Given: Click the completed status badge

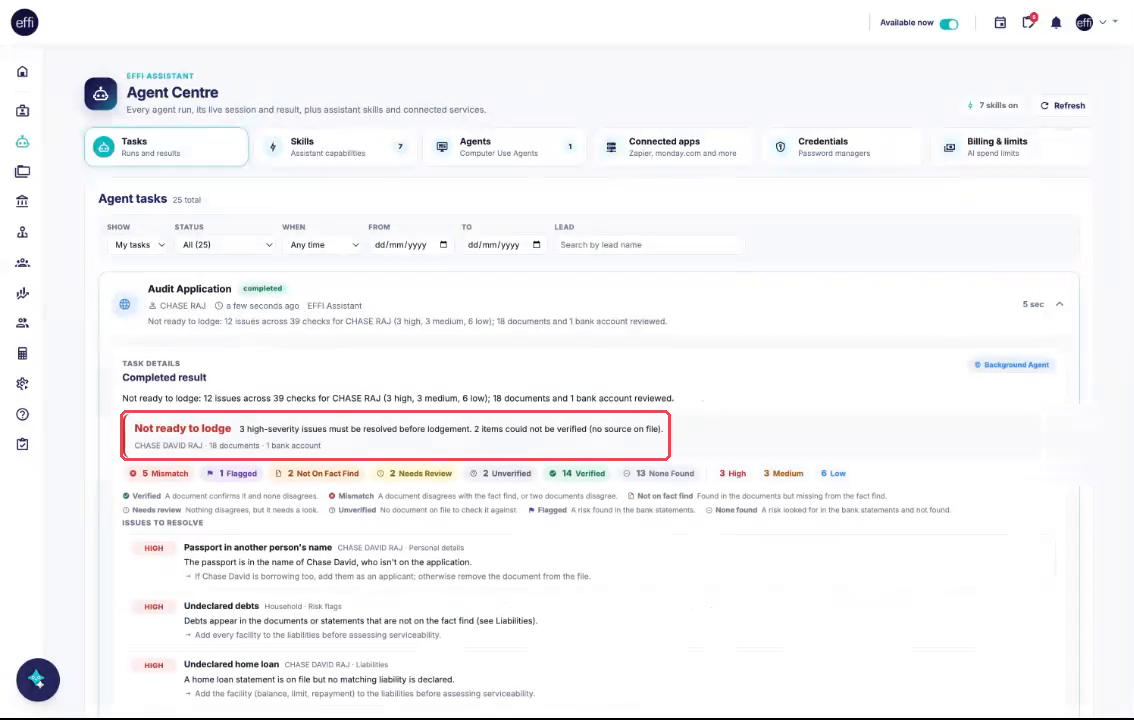Looking at the screenshot, I should (263, 288).
